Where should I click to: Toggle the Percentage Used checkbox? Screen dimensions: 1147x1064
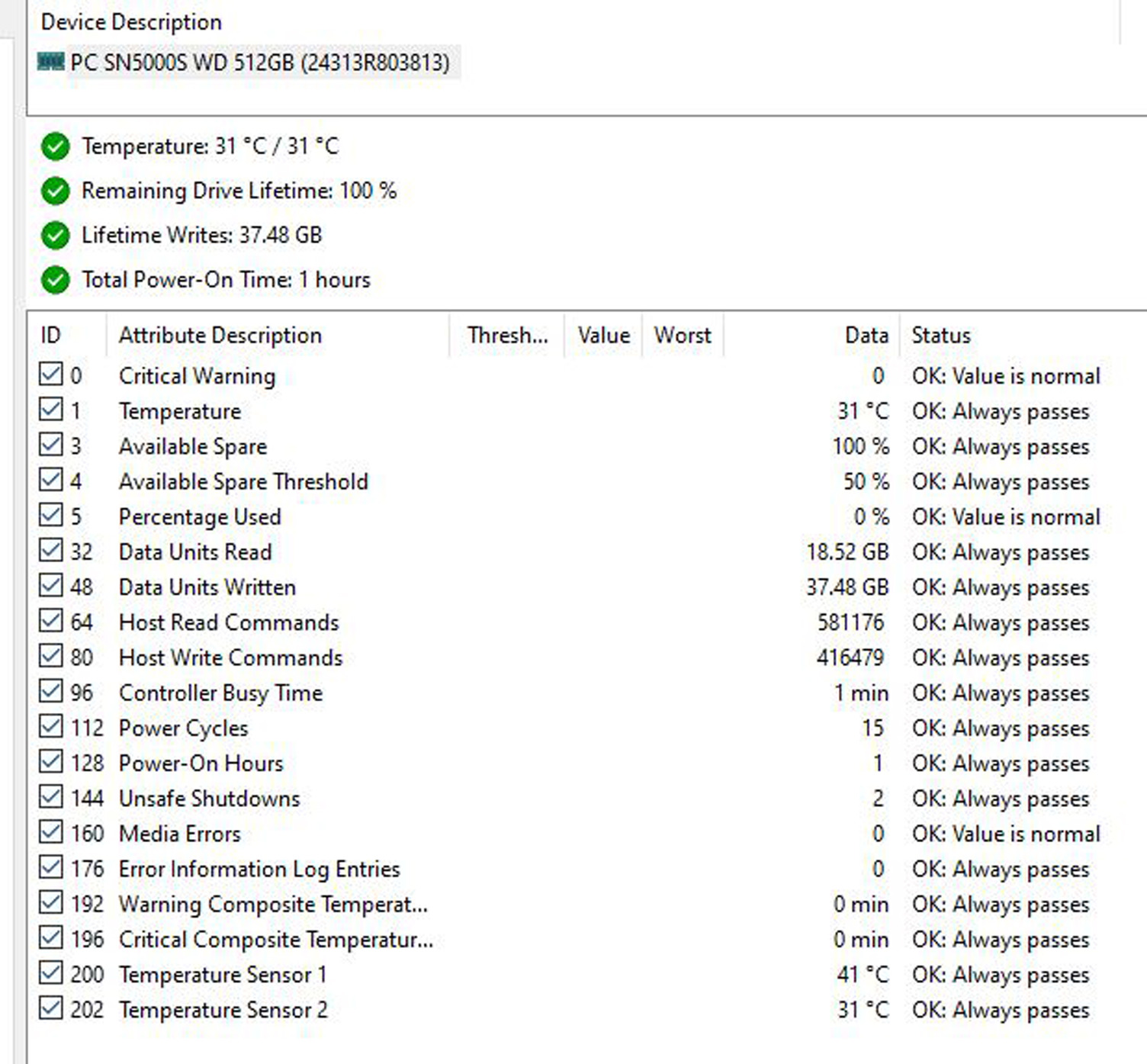(51, 514)
